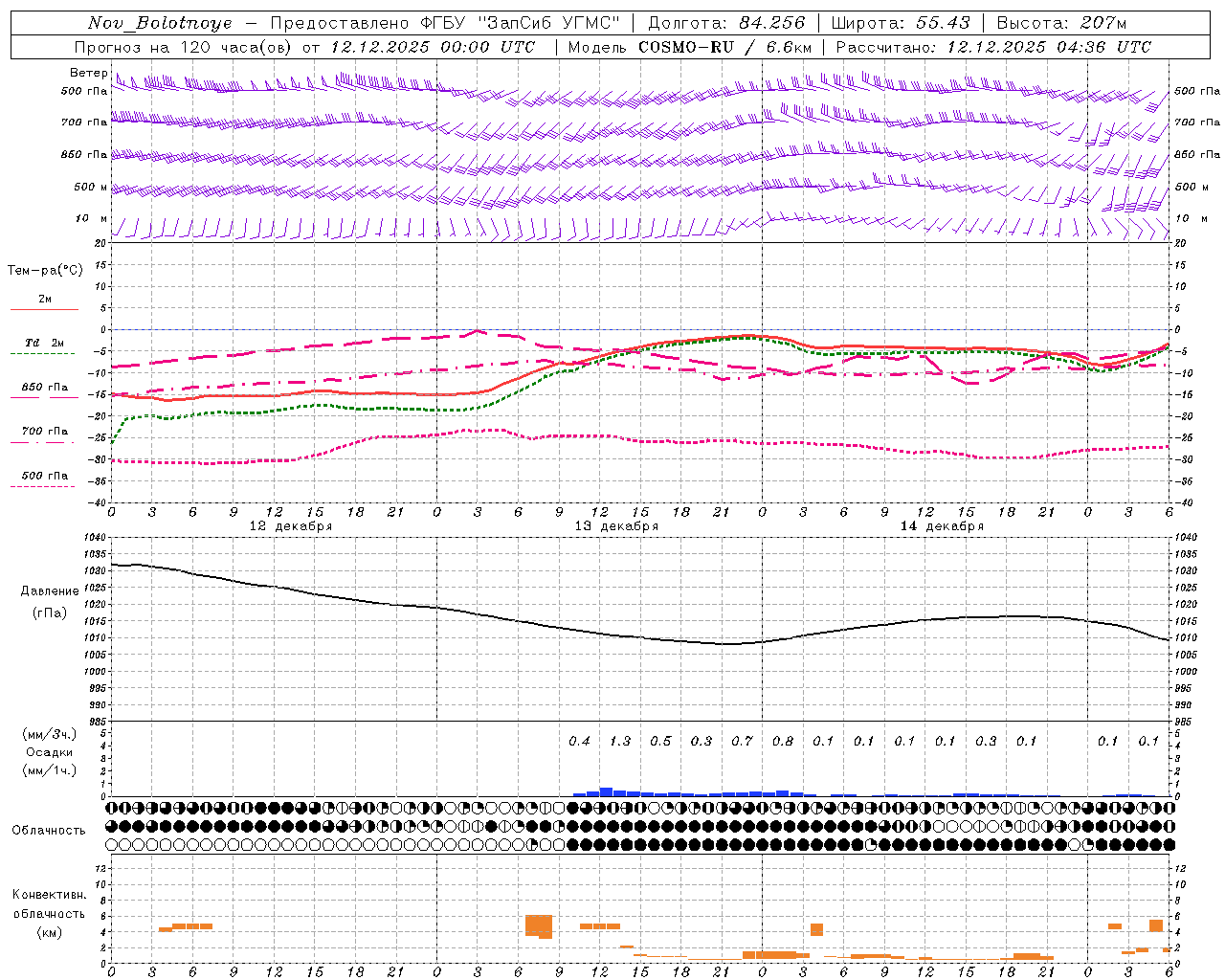Click the 14 декабря date label
This screenshot has width=1225, height=980.
coord(942,526)
